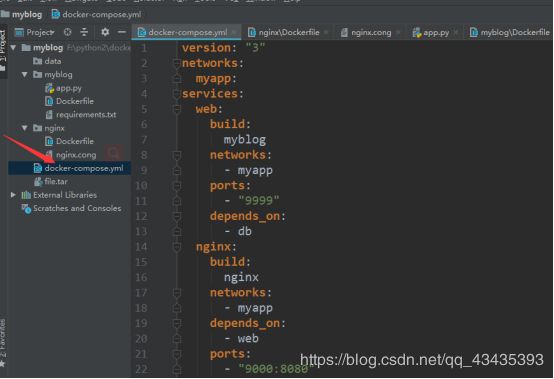Screen dimensions: 554x379
Task: Switch to the docker-compose.yml editor tab
Action: point(187,32)
